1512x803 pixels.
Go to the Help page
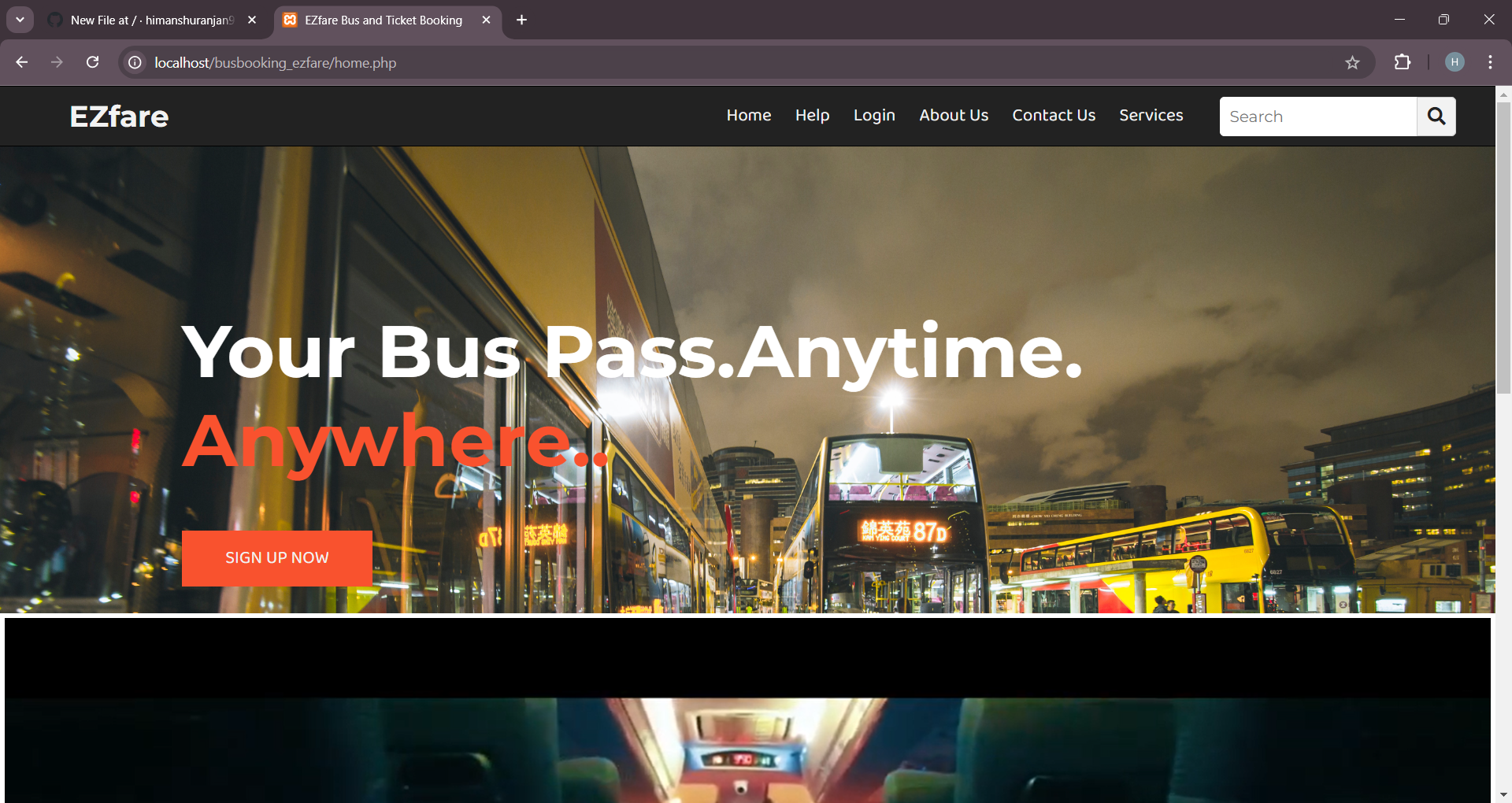click(812, 116)
